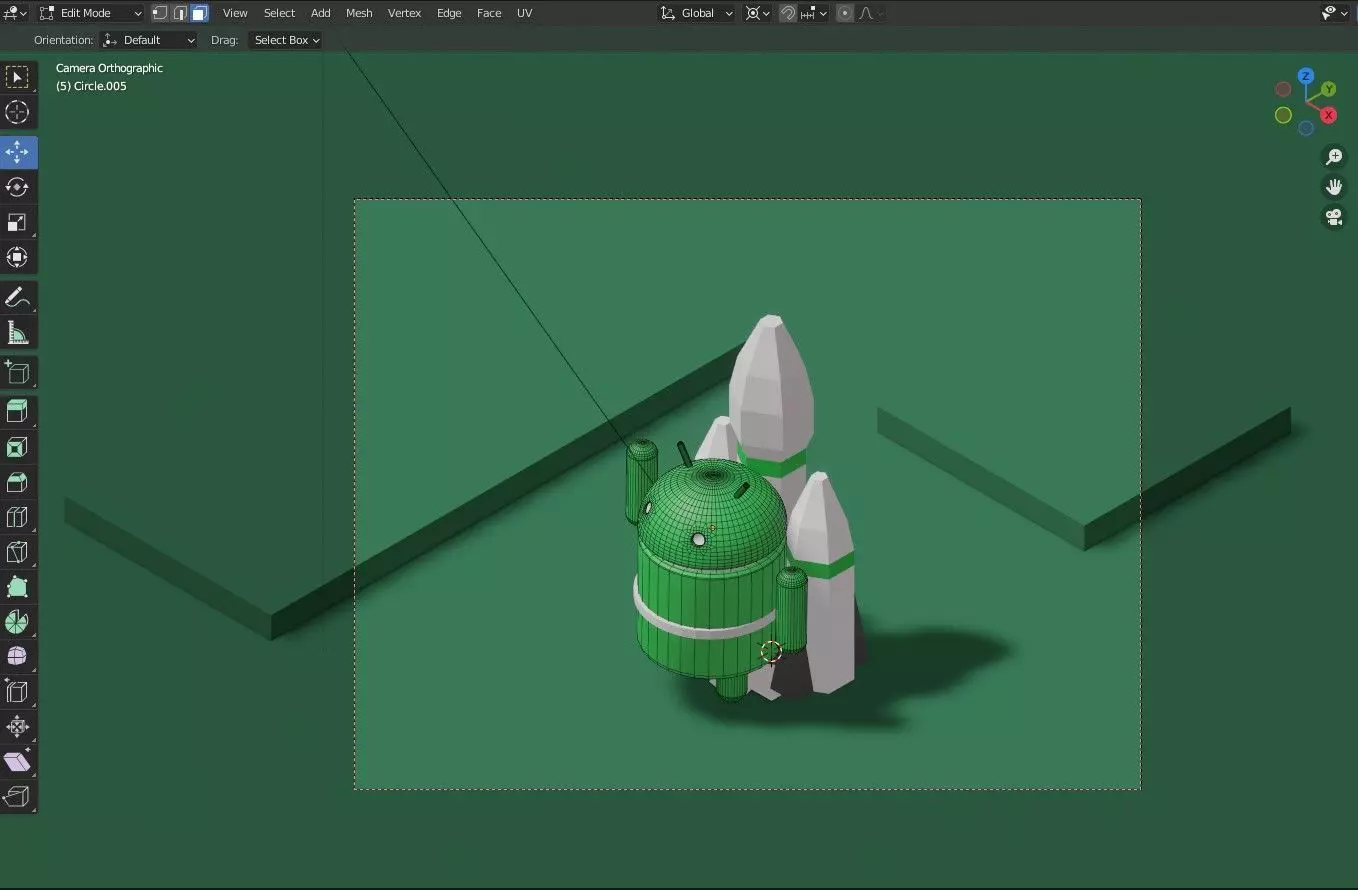1358x890 pixels.
Task: Toggle snapping magnet in header
Action: [788, 13]
